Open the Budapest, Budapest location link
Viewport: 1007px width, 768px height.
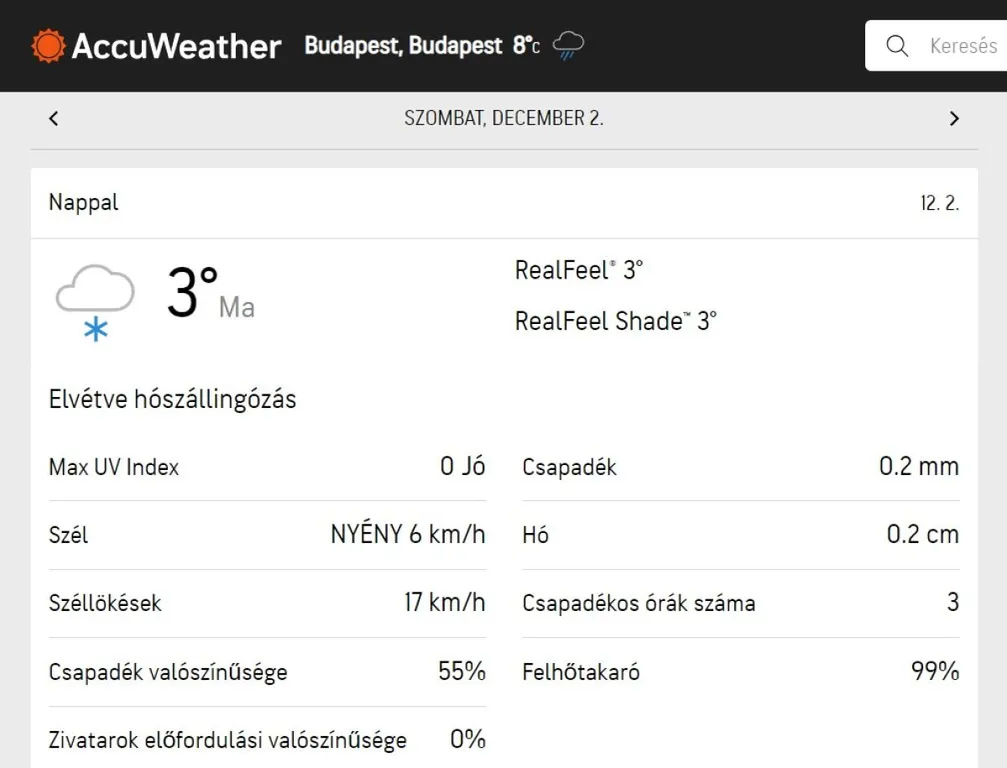[403, 46]
